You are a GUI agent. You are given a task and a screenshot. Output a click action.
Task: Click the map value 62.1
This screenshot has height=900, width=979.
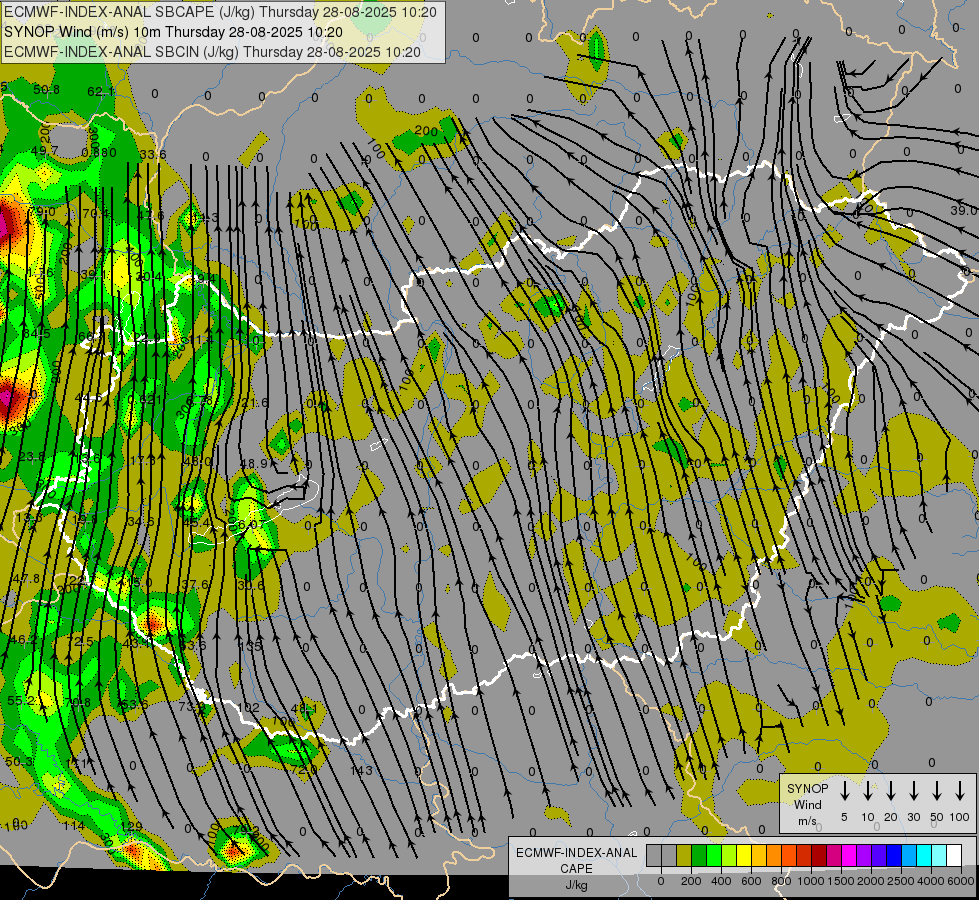tap(101, 92)
